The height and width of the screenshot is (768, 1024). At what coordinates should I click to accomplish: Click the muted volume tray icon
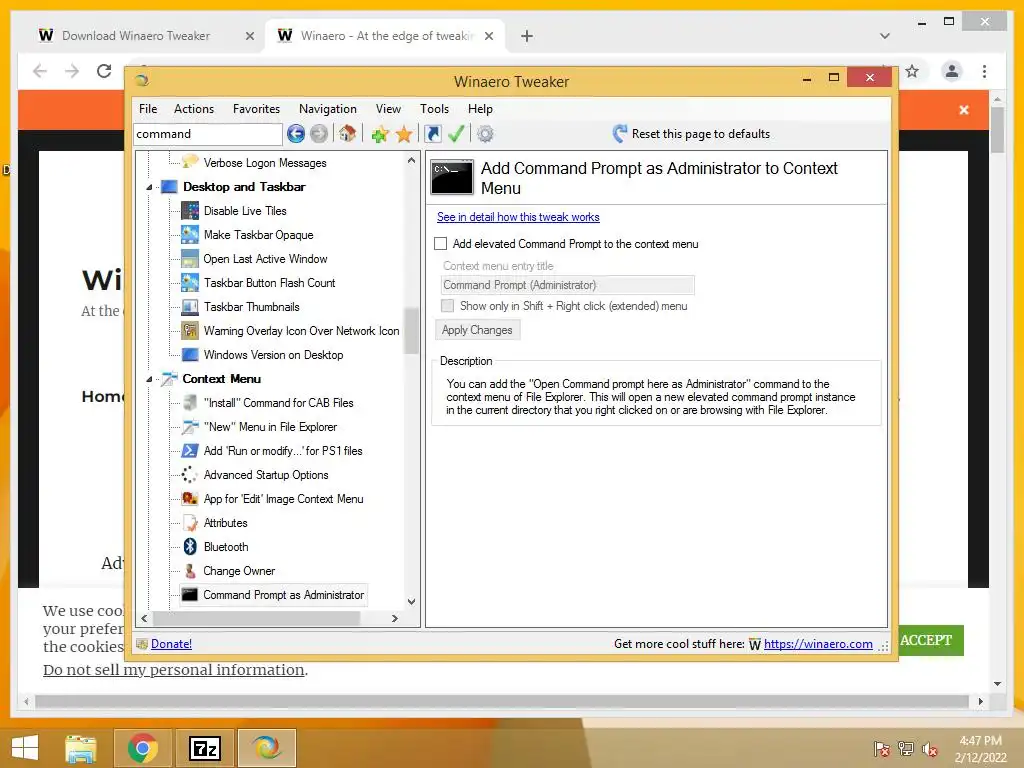click(x=930, y=749)
